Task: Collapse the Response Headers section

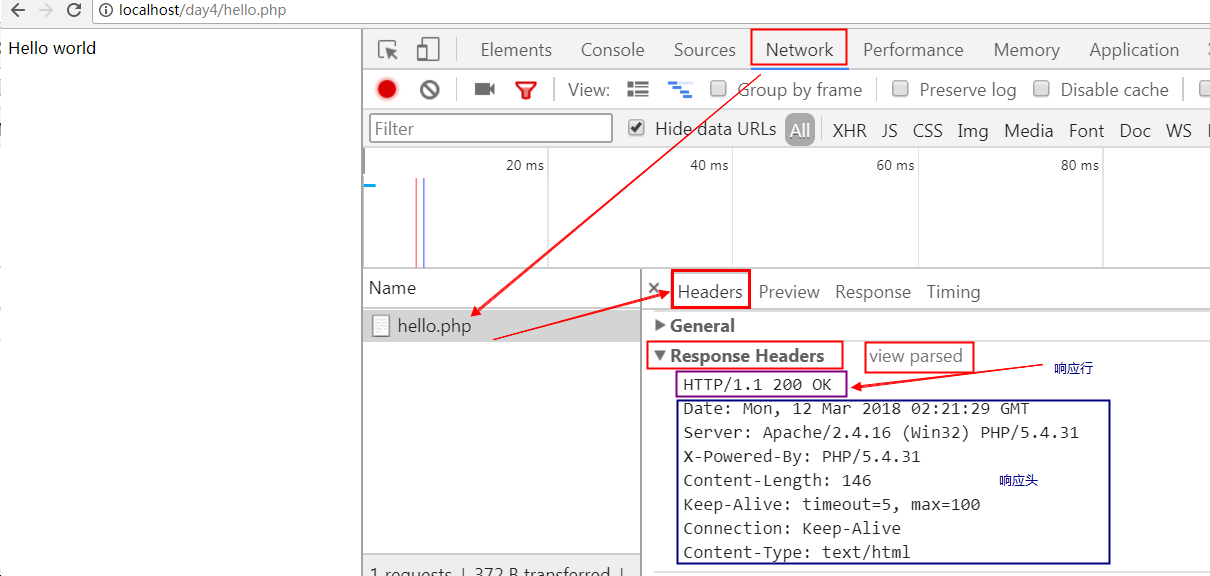Action: click(x=660, y=356)
